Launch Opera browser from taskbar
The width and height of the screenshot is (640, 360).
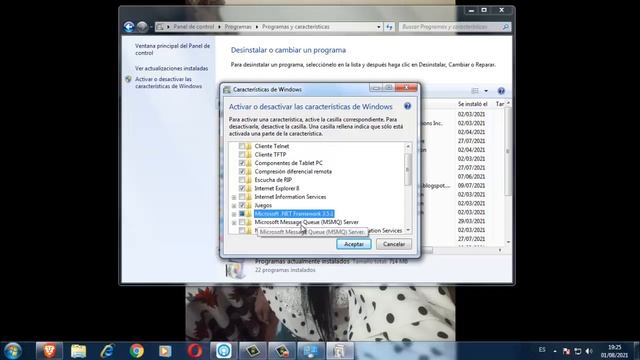point(195,351)
